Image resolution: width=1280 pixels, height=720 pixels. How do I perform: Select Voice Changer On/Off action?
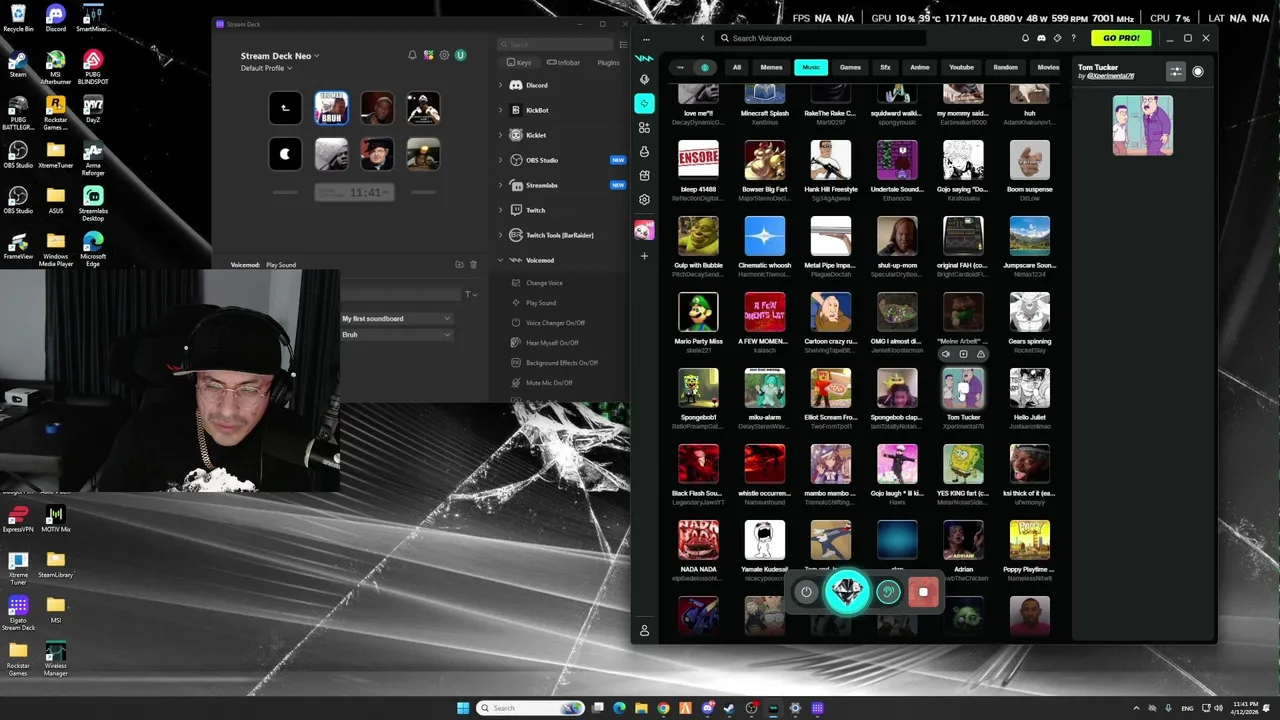pyautogui.click(x=555, y=323)
